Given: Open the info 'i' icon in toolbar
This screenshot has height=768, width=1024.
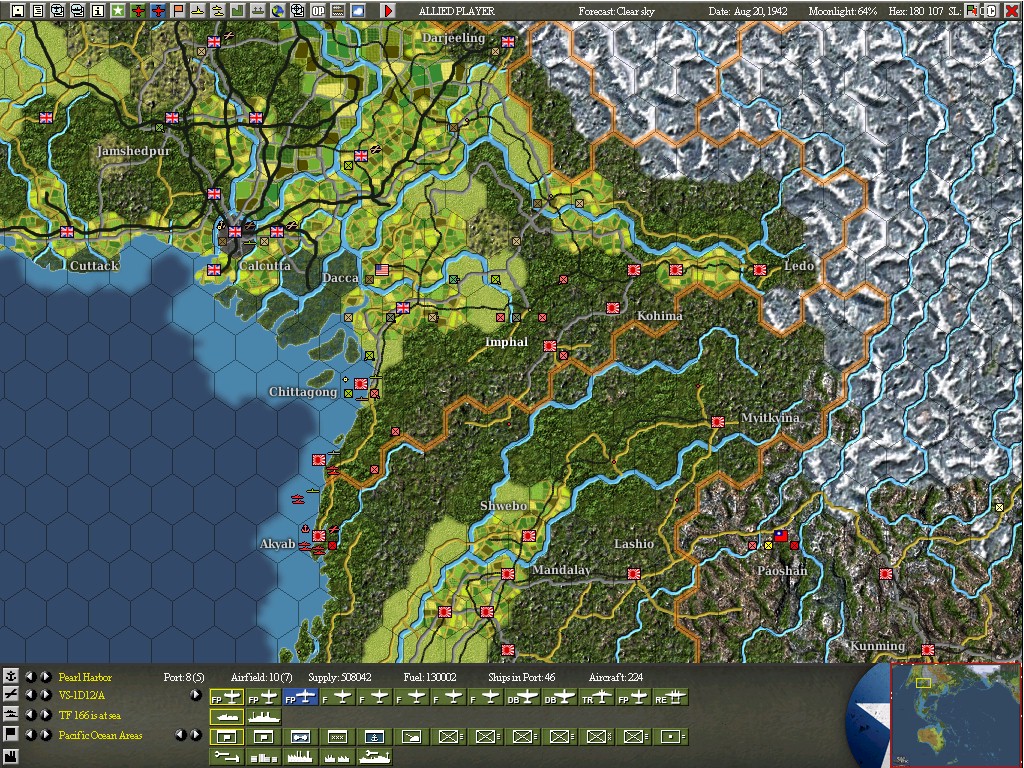Looking at the screenshot, I should [x=97, y=10].
